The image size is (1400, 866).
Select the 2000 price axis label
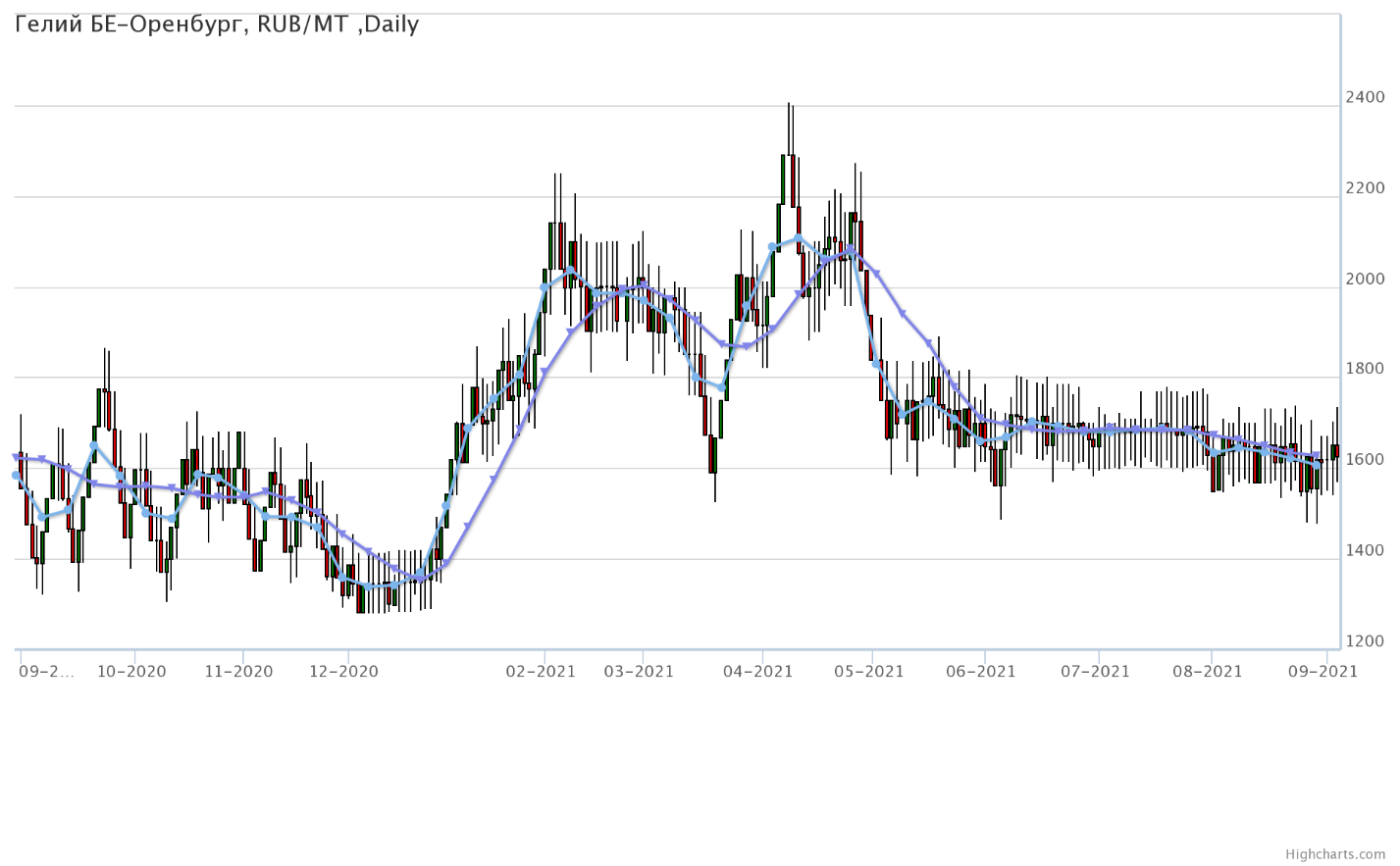pyautogui.click(x=1366, y=280)
